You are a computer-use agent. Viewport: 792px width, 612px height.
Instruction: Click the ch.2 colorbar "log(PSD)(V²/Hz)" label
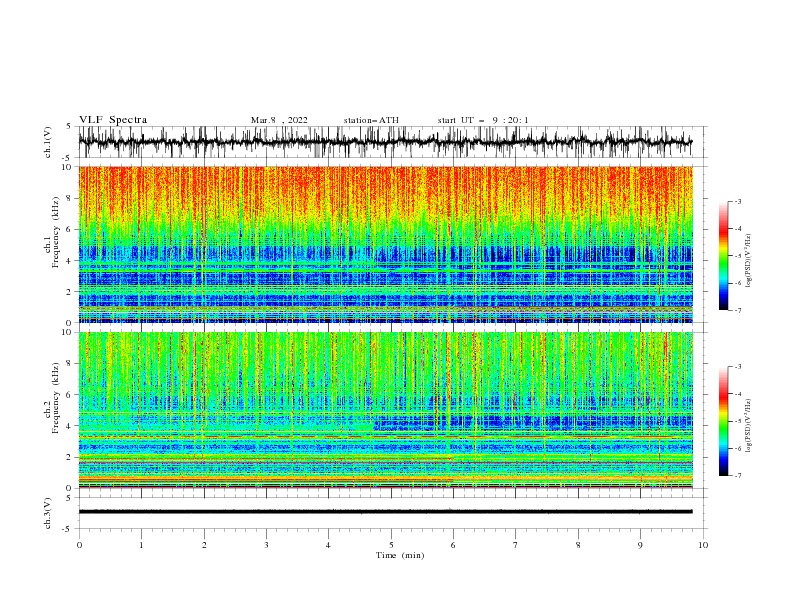coord(749,425)
